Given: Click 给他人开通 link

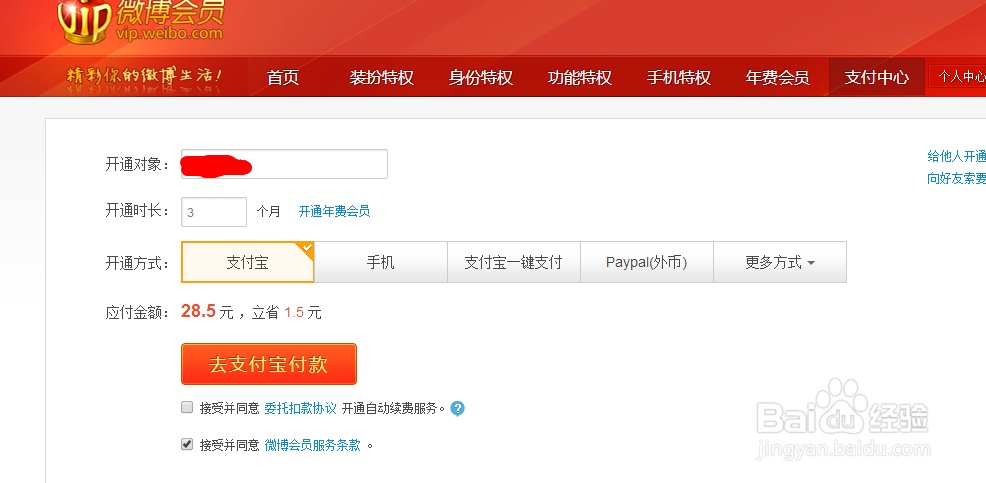Looking at the screenshot, I should coord(956,156).
